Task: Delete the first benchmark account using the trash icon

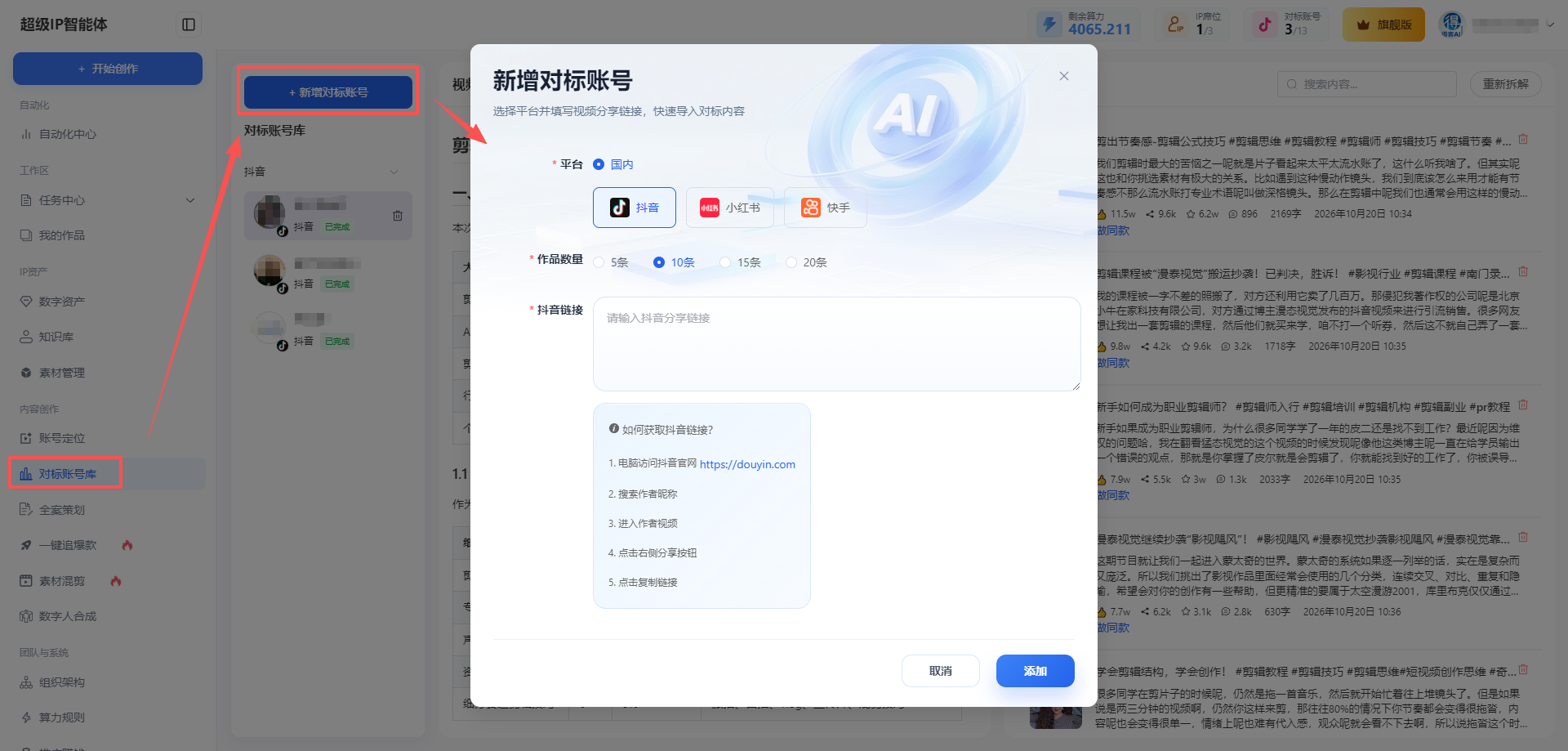Action: [x=398, y=216]
